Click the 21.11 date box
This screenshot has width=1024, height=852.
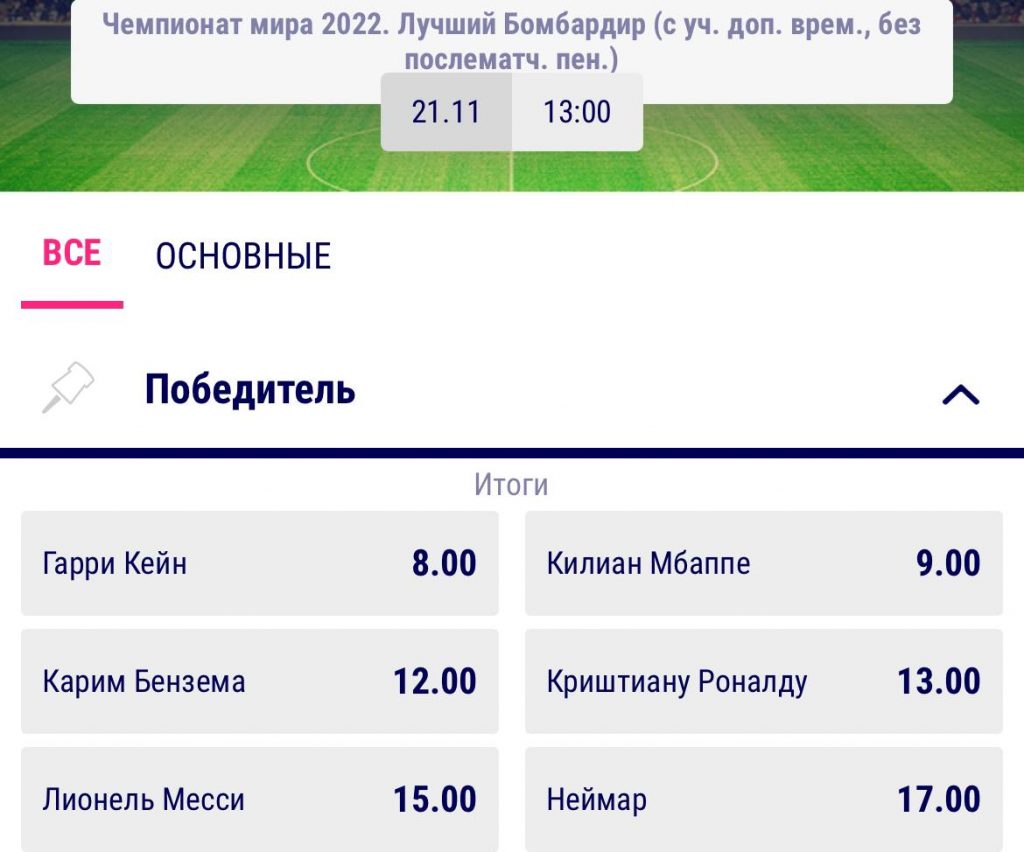(x=446, y=112)
